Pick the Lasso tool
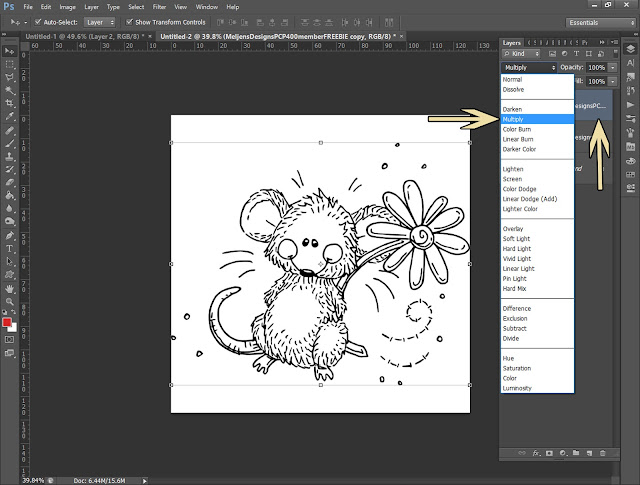Screen dimensions: 640x485 pos(9,75)
